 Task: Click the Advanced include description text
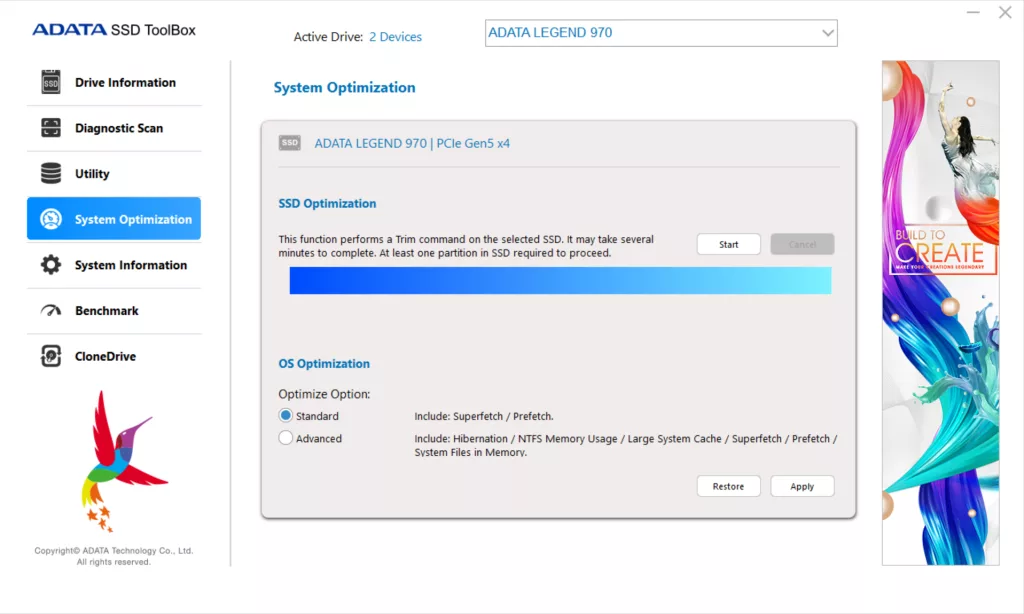[626, 445]
